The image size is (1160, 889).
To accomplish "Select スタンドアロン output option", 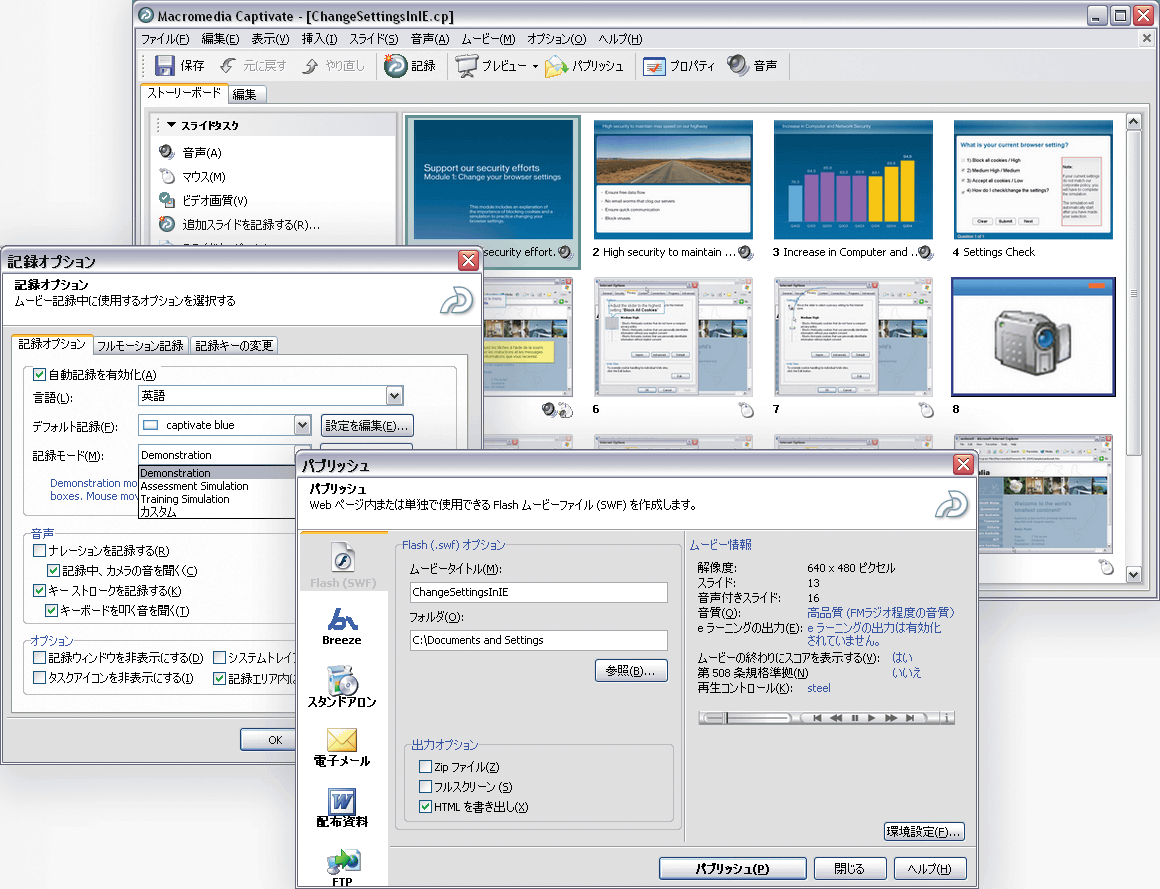I will 343,687.
